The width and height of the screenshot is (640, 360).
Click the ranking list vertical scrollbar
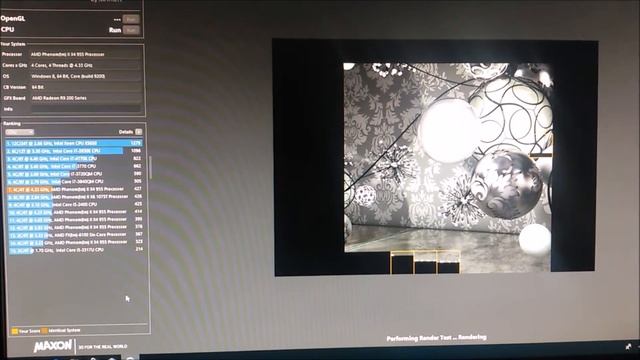click(x=150, y=168)
